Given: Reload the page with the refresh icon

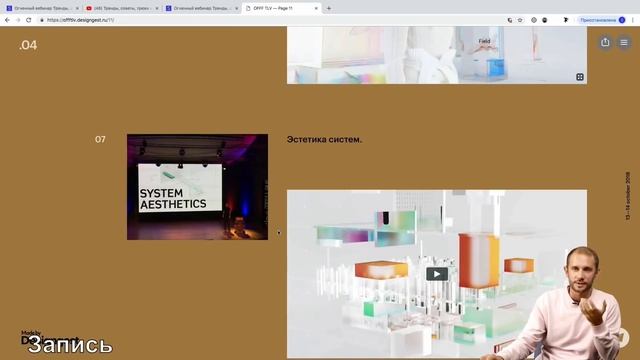Looking at the screenshot, I should click(29, 20).
